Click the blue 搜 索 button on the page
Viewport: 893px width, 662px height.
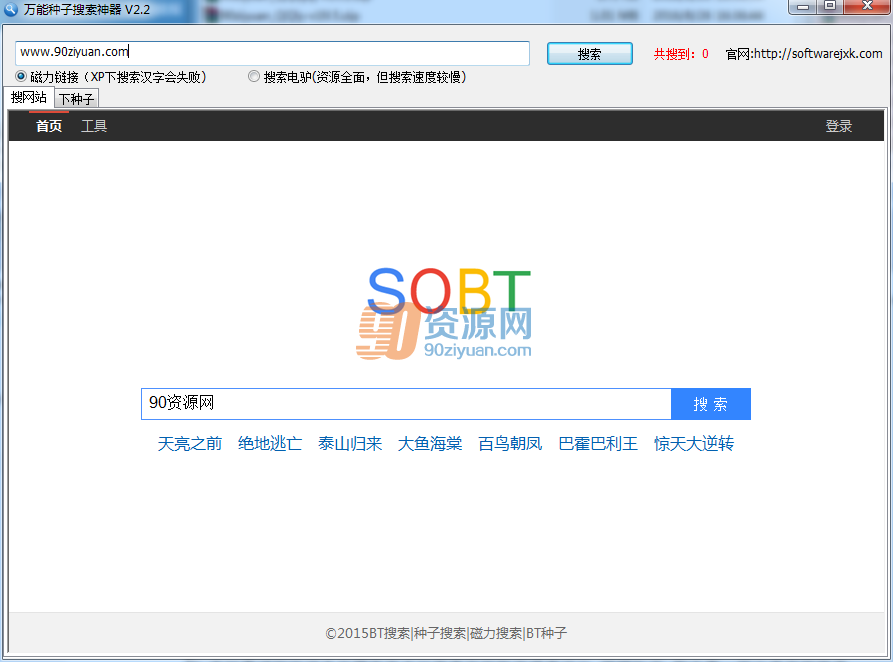tap(711, 404)
